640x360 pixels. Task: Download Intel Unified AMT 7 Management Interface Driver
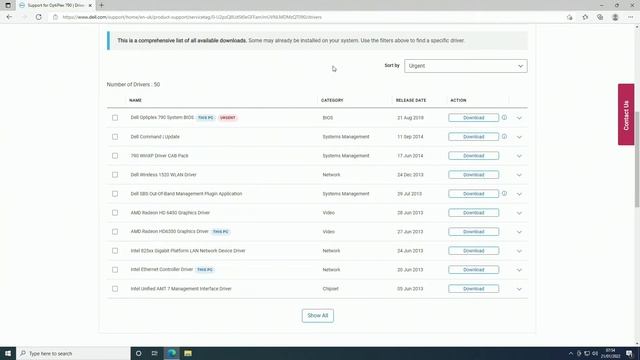point(473,289)
